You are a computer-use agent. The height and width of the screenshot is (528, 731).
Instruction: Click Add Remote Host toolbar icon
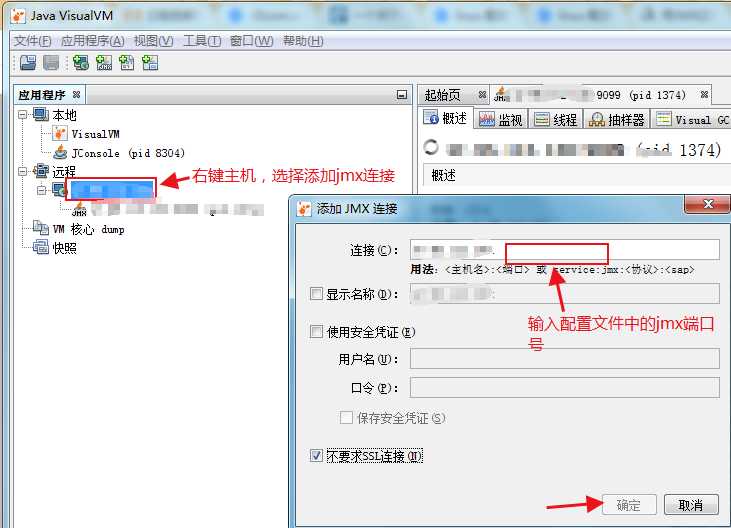pyautogui.click(x=81, y=62)
